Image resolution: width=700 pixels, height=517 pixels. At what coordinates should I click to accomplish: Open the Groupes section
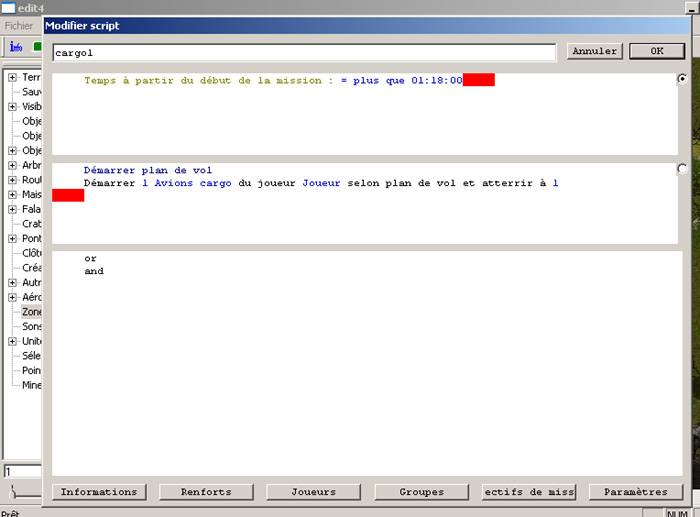421,492
